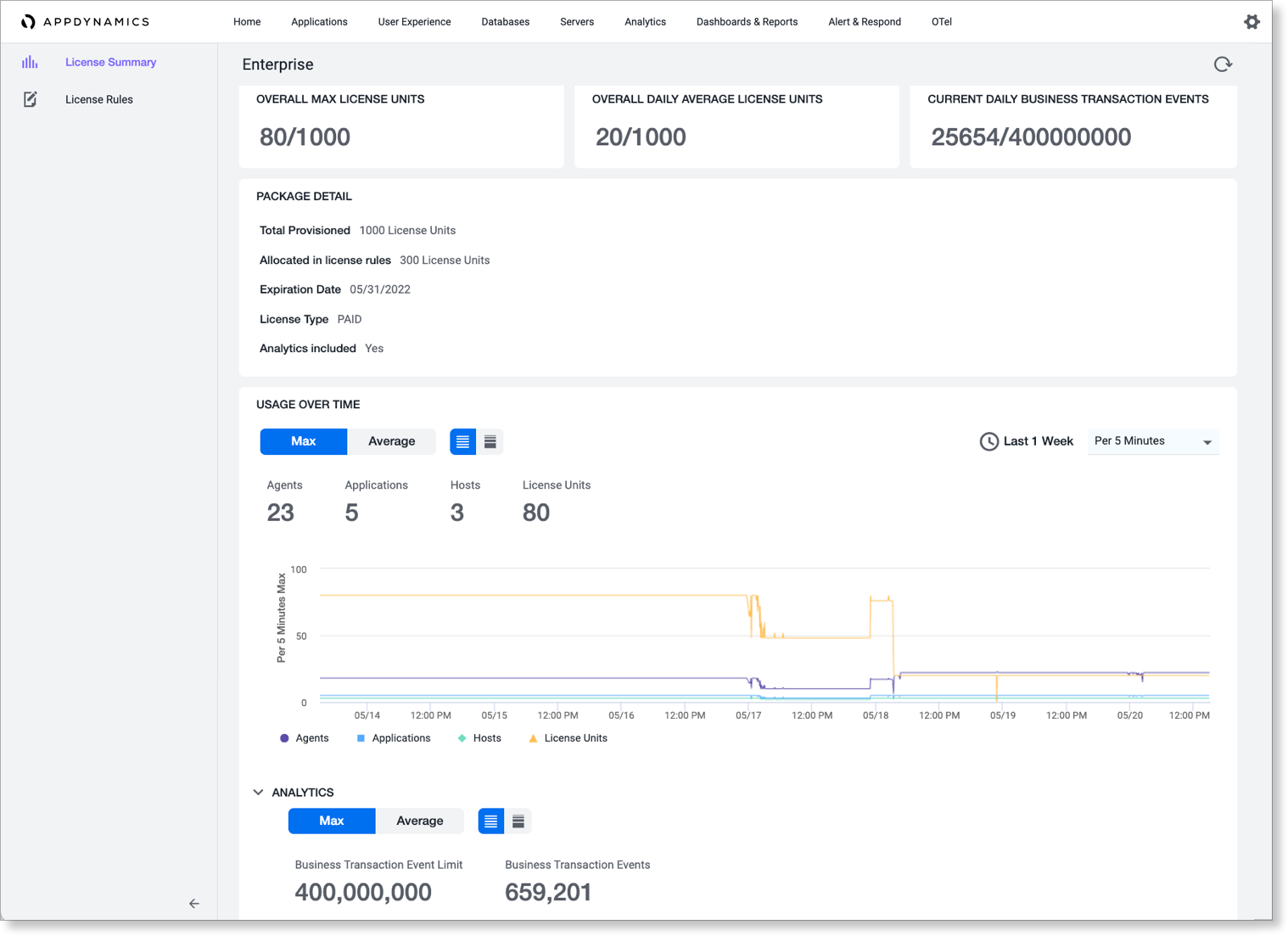Select Average in the Analytics section
Image resolution: width=1288 pixels, height=936 pixels.
[420, 821]
